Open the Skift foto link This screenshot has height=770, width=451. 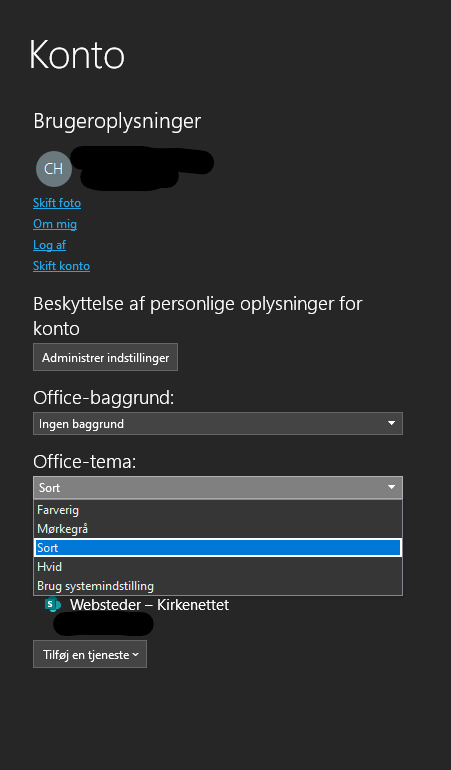pyautogui.click(x=57, y=203)
